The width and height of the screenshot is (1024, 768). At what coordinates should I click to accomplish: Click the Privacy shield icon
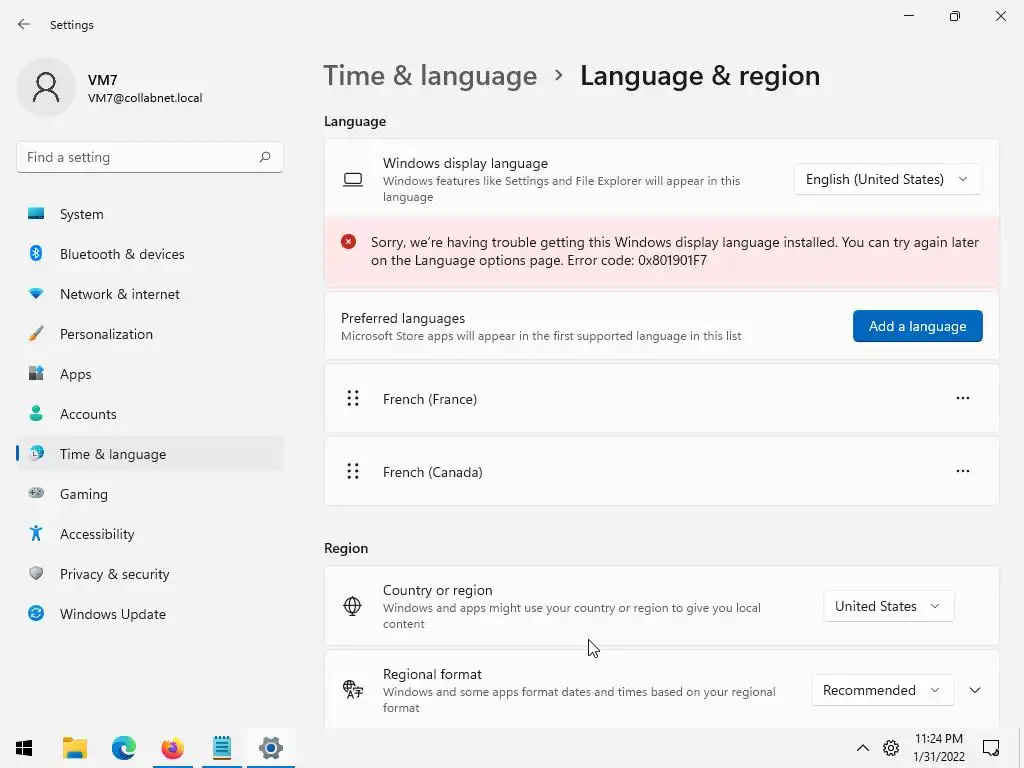[36, 573]
